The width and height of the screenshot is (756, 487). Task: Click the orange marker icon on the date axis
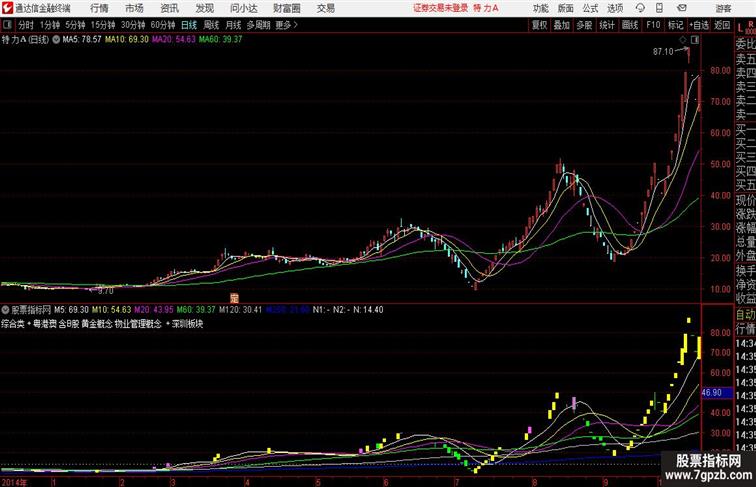[234, 298]
